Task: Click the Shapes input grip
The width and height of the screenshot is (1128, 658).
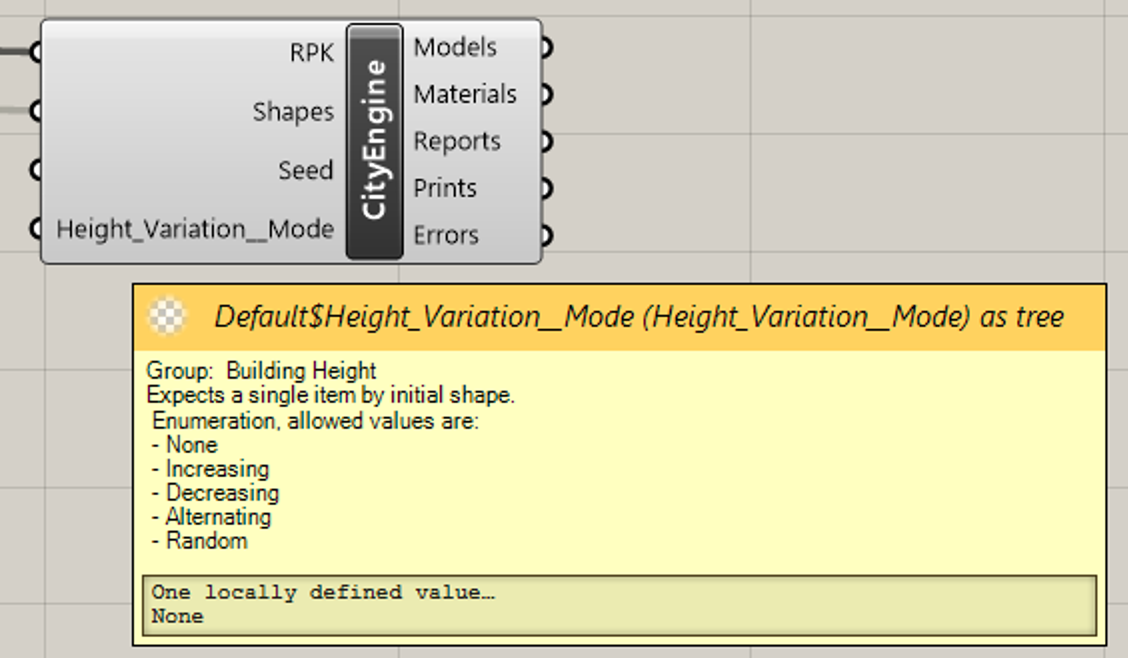Action: tap(36, 111)
